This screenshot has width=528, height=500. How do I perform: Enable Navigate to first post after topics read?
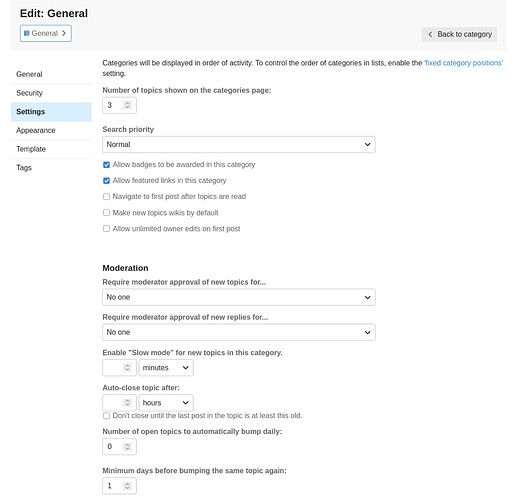point(106,197)
